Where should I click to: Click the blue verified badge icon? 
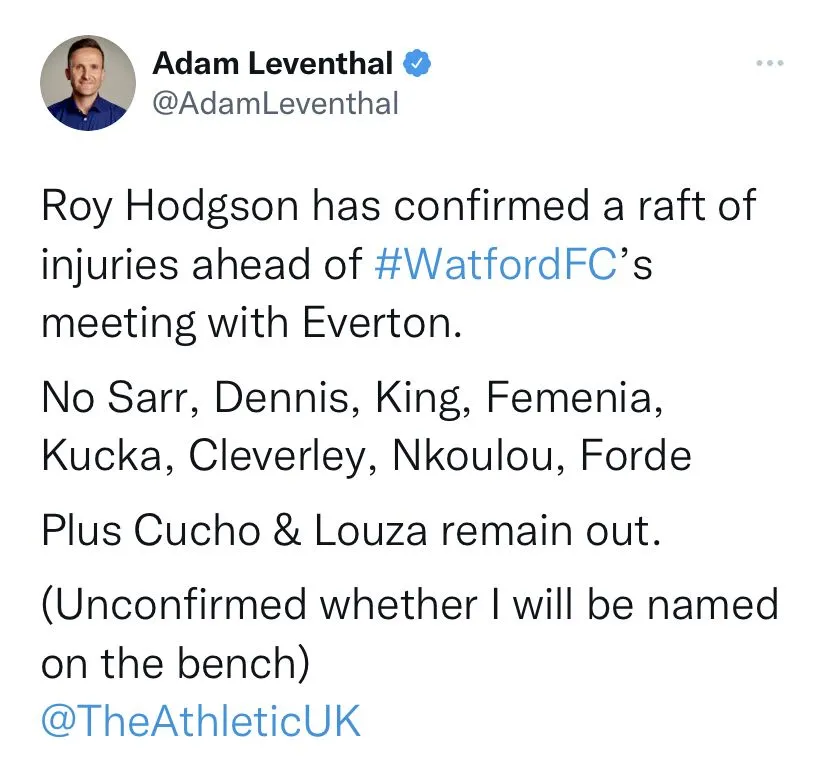(x=417, y=64)
